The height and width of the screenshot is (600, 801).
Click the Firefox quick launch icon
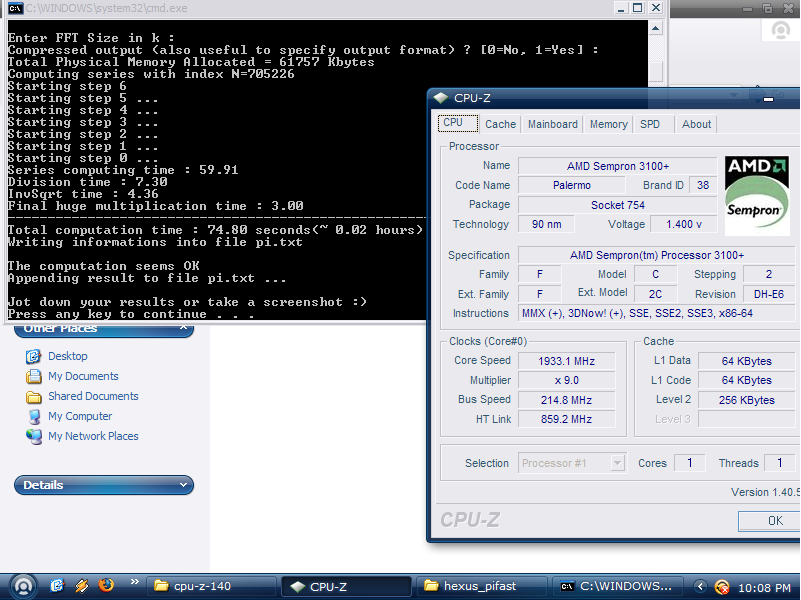tap(106, 586)
